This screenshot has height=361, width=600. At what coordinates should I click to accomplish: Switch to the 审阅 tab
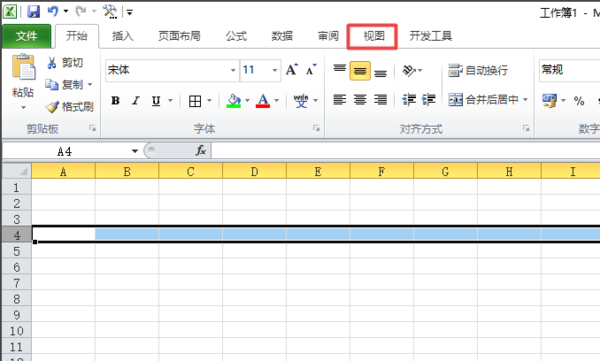(x=328, y=36)
